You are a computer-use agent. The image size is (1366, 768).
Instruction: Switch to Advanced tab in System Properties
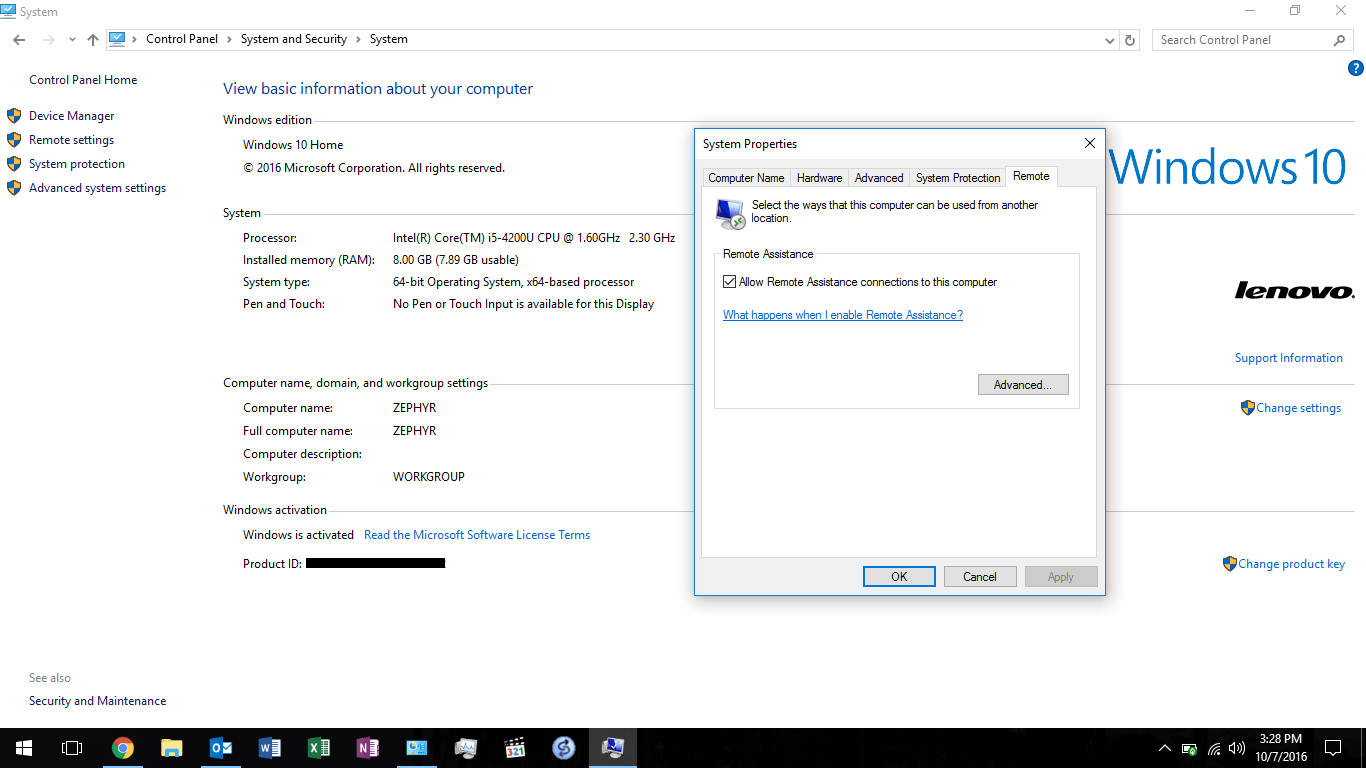[x=879, y=178]
